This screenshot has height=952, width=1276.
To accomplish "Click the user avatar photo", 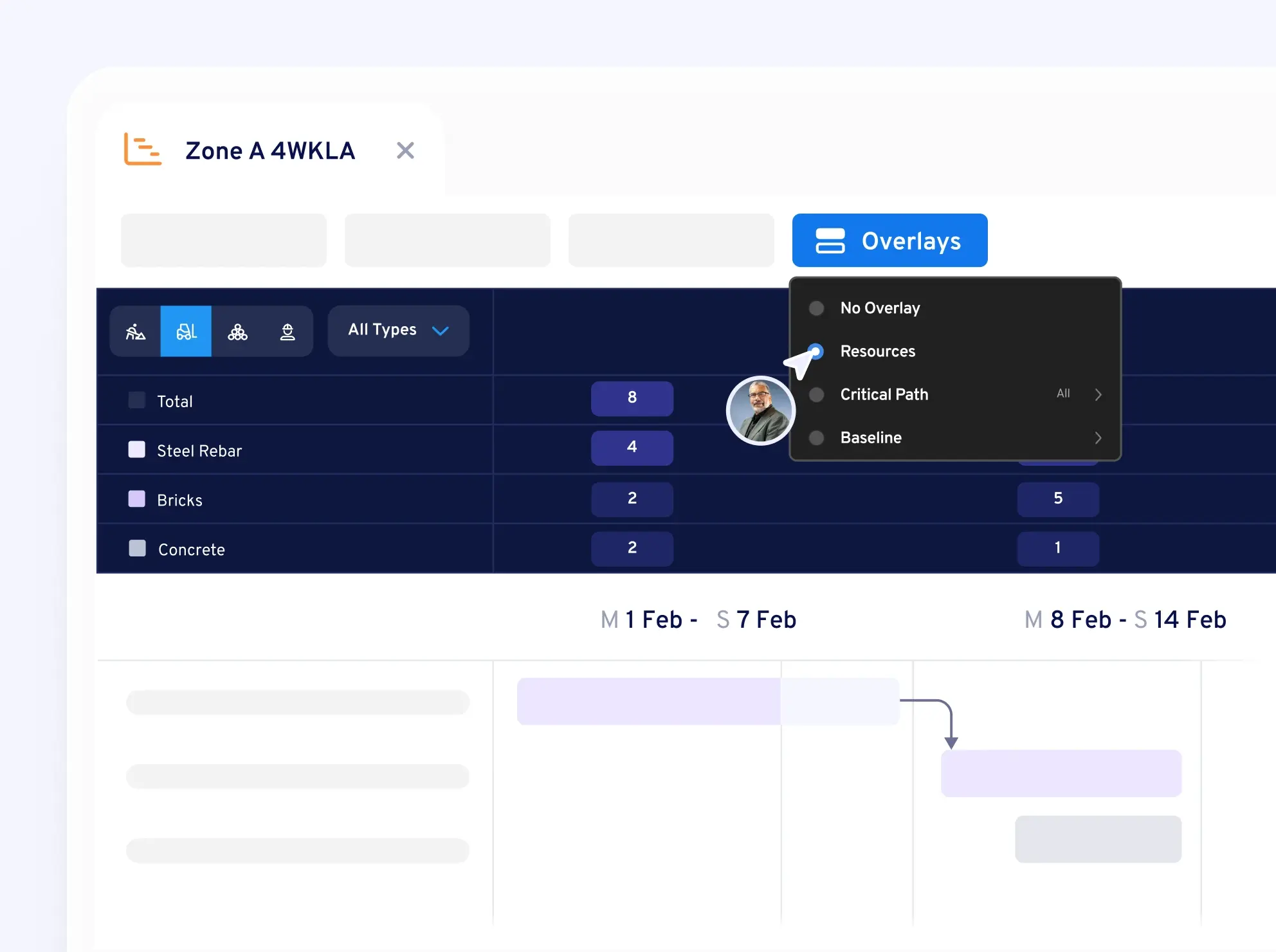I will pos(761,410).
